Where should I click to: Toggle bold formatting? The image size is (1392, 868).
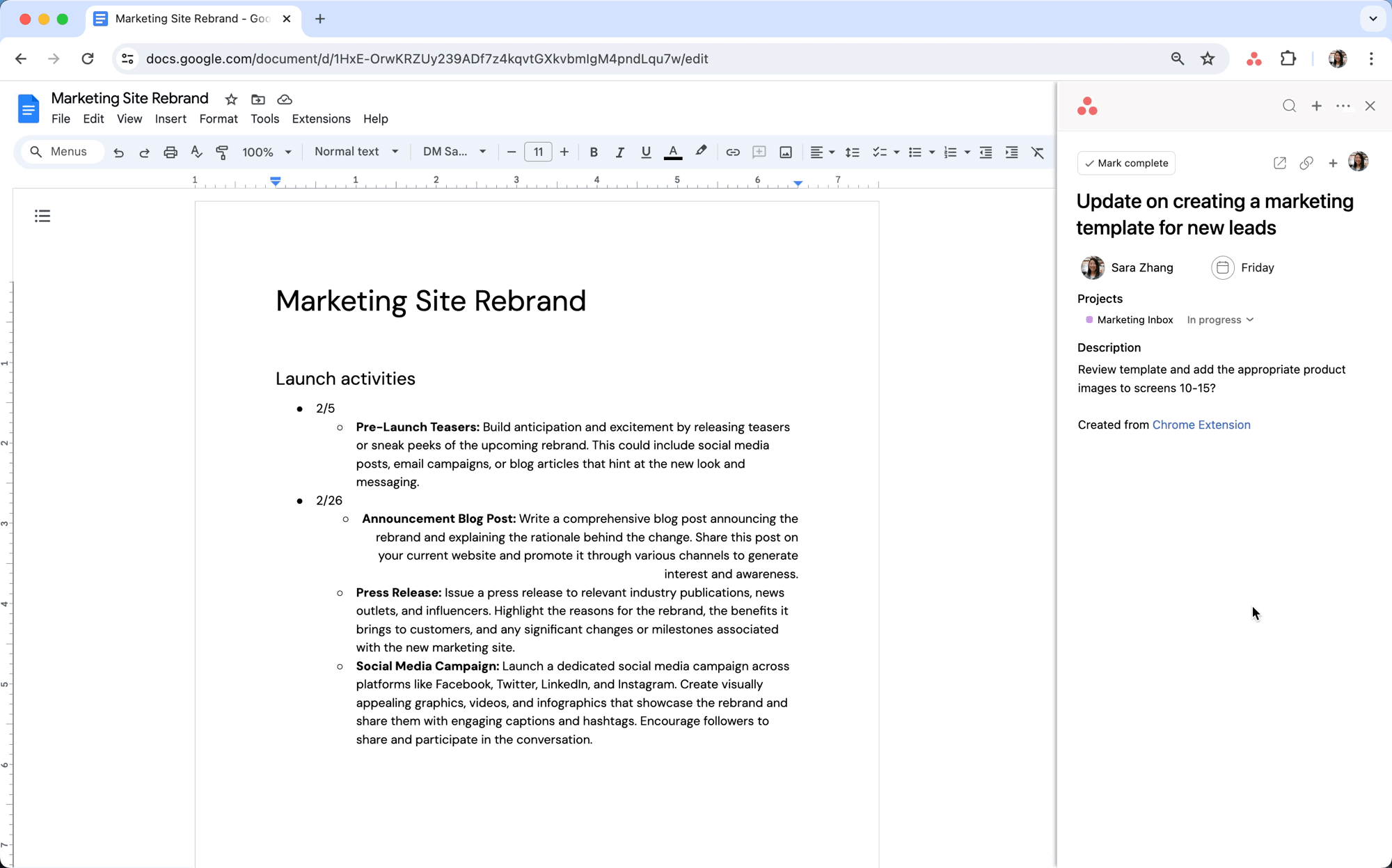point(593,152)
